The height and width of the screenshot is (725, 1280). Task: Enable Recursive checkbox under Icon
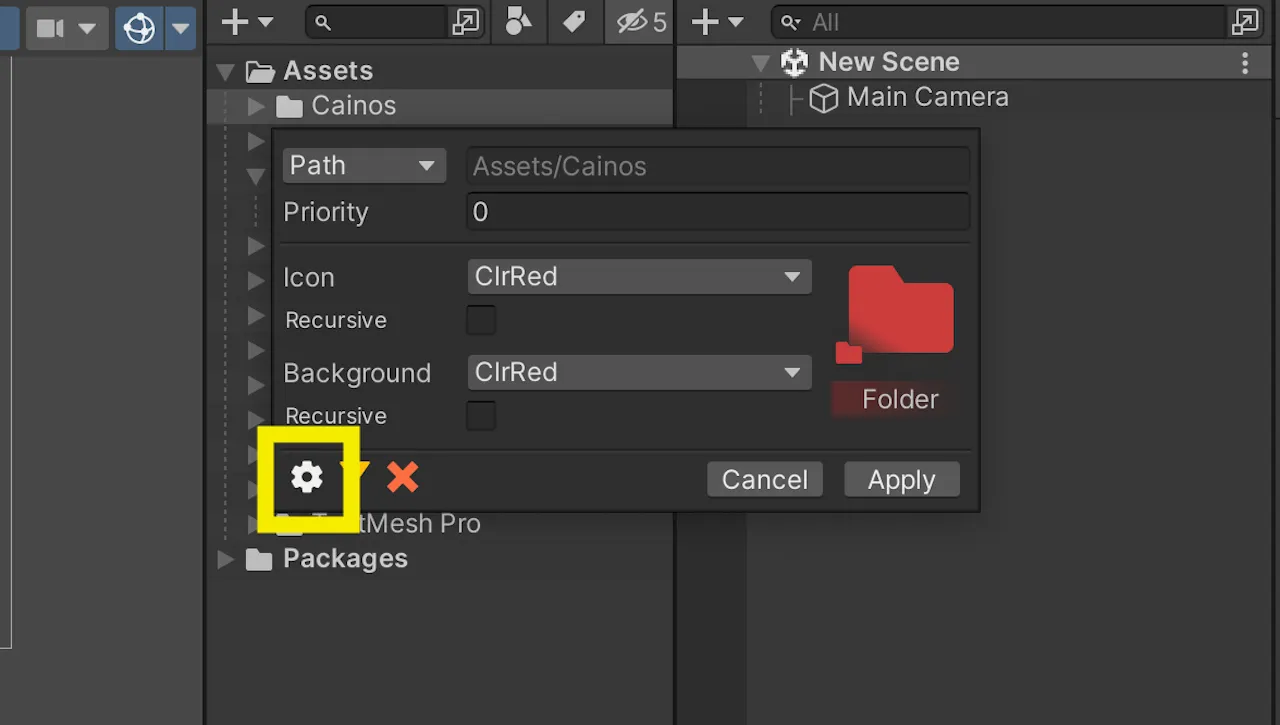(x=481, y=320)
